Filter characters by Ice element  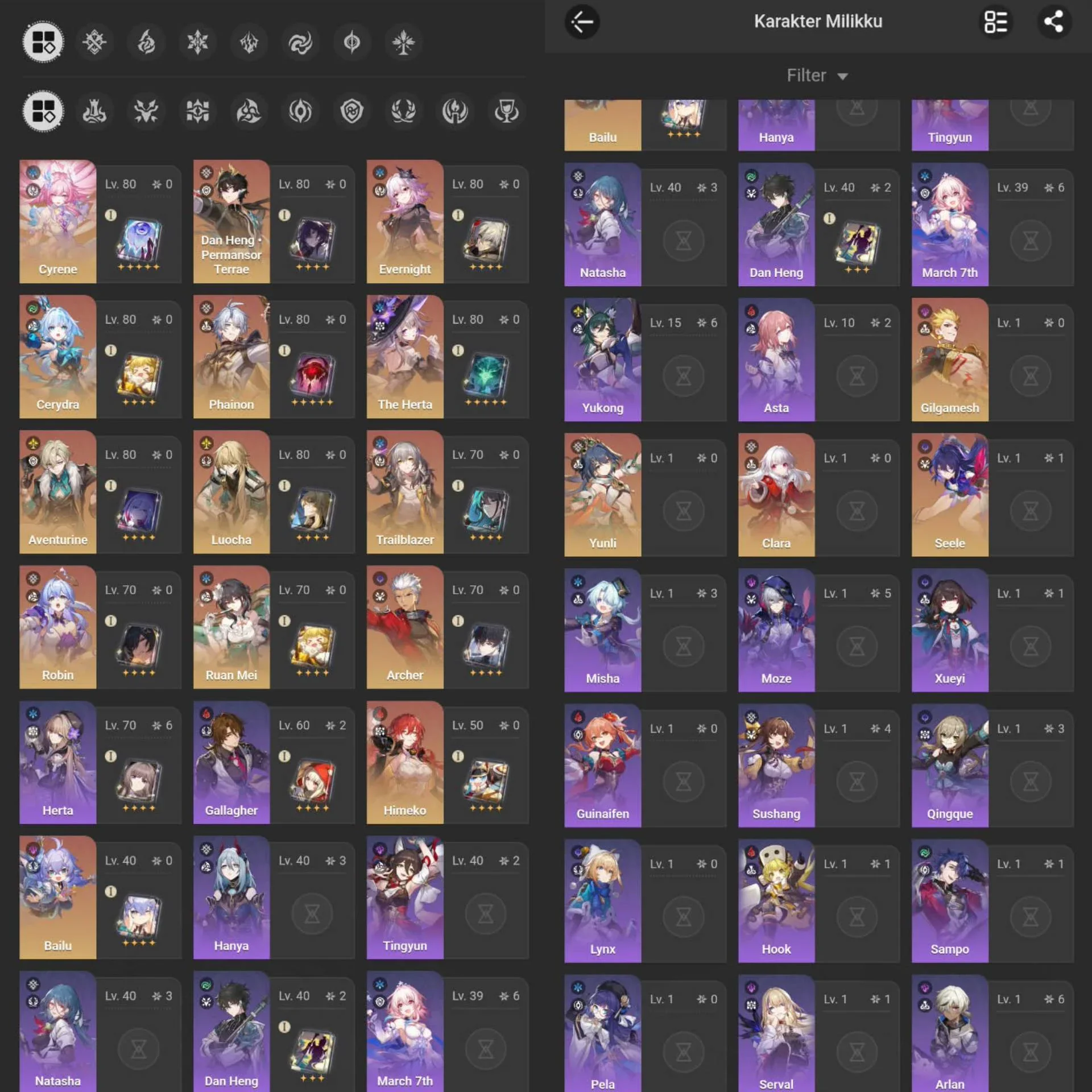[x=197, y=42]
